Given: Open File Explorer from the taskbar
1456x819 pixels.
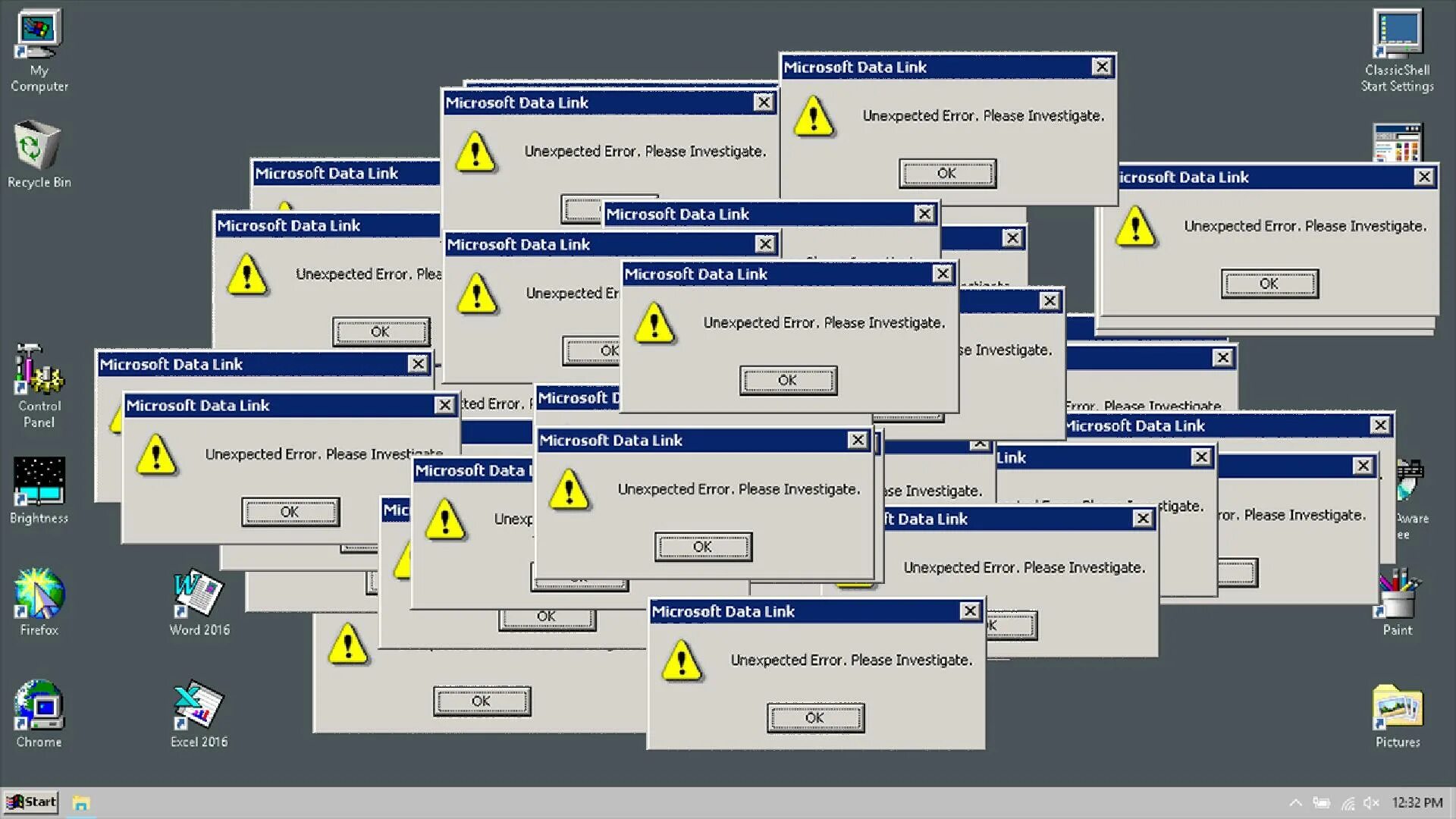Looking at the screenshot, I should pos(81,803).
